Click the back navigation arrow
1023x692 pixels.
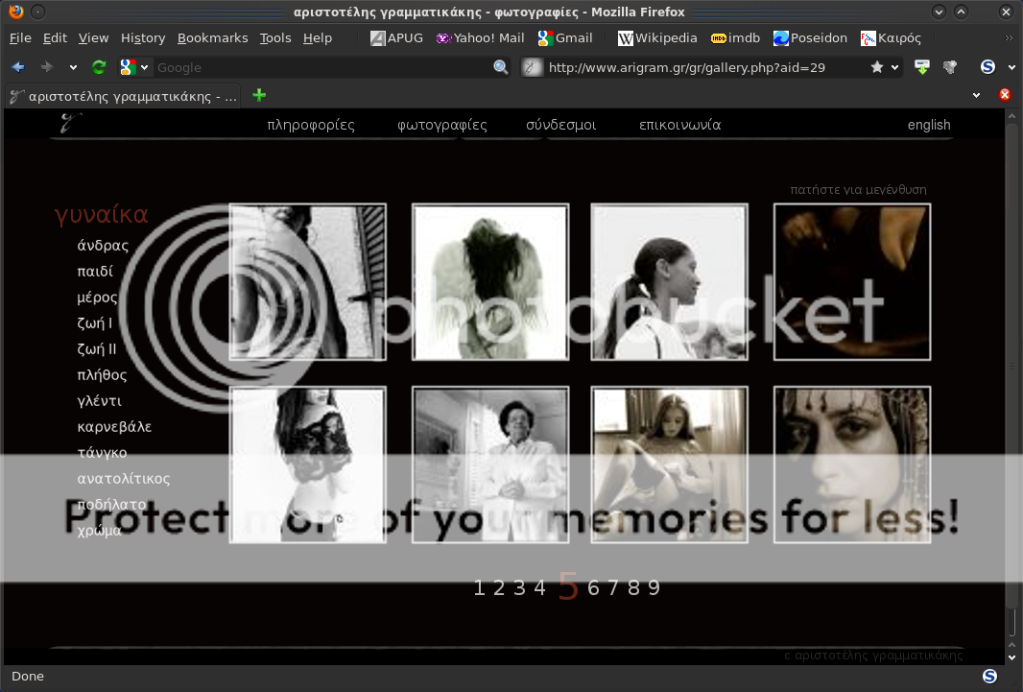pos(18,67)
